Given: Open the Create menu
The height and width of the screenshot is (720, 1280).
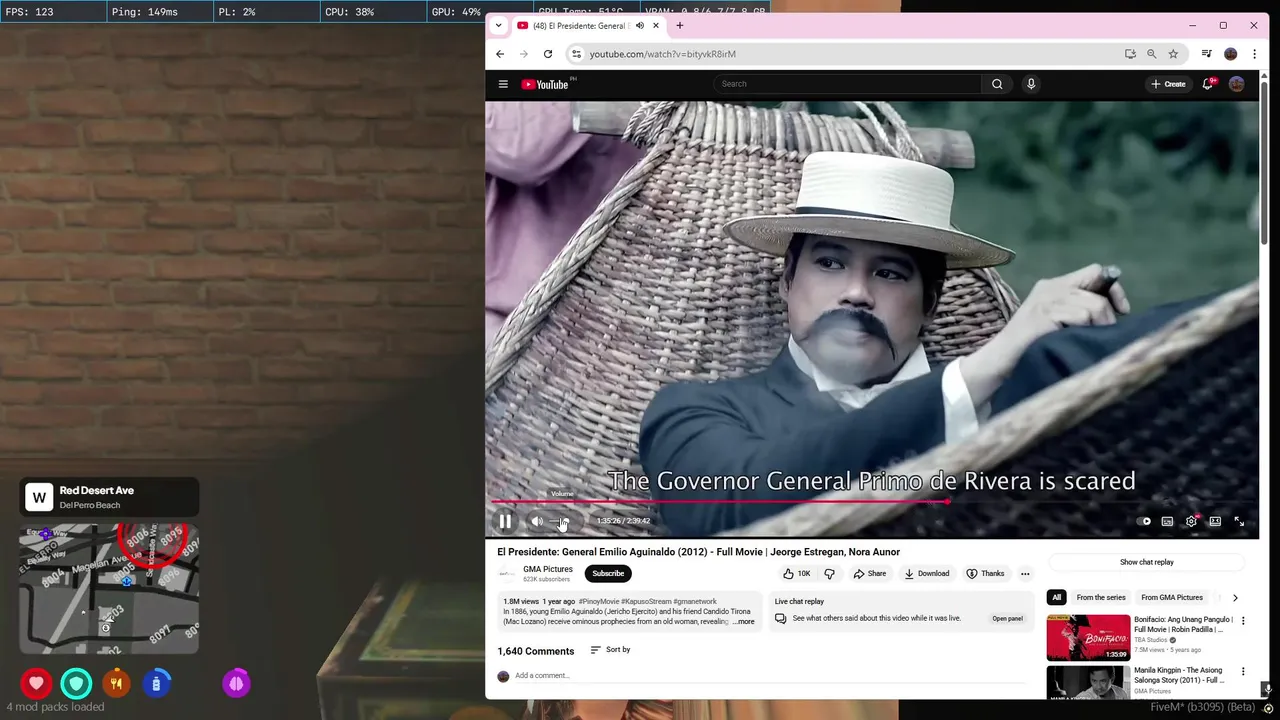Looking at the screenshot, I should pos(1168,84).
